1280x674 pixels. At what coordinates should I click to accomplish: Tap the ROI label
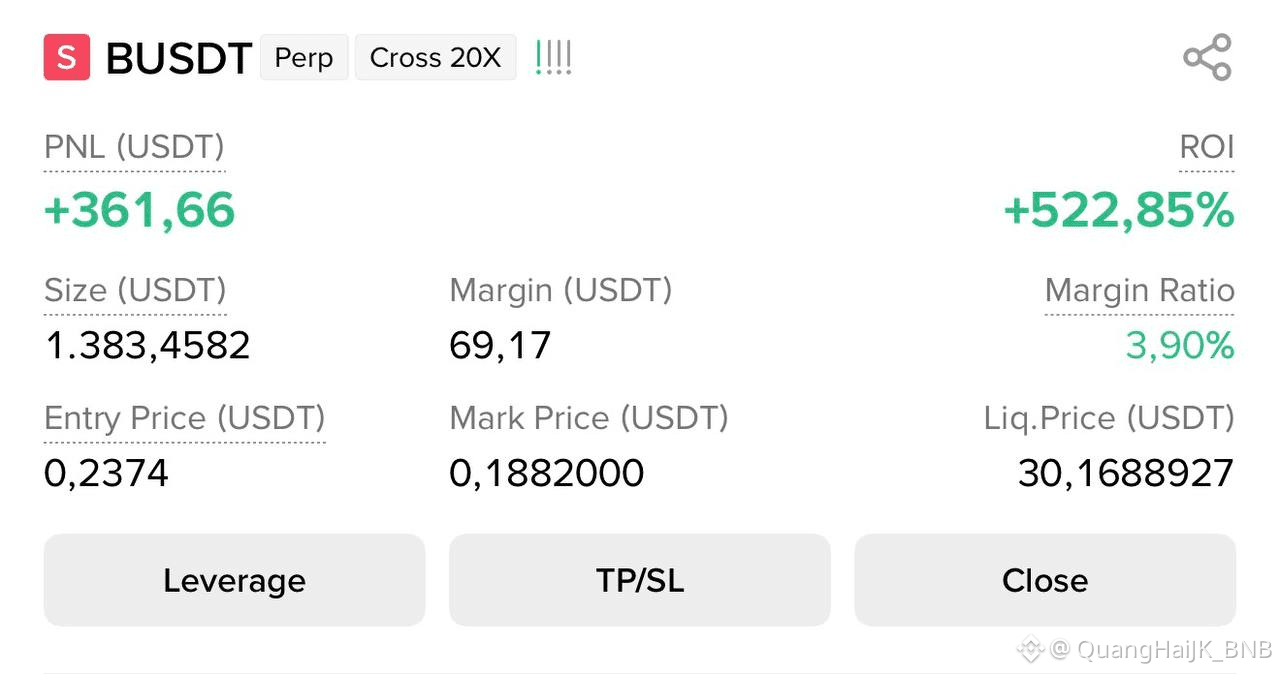pyautogui.click(x=1207, y=147)
